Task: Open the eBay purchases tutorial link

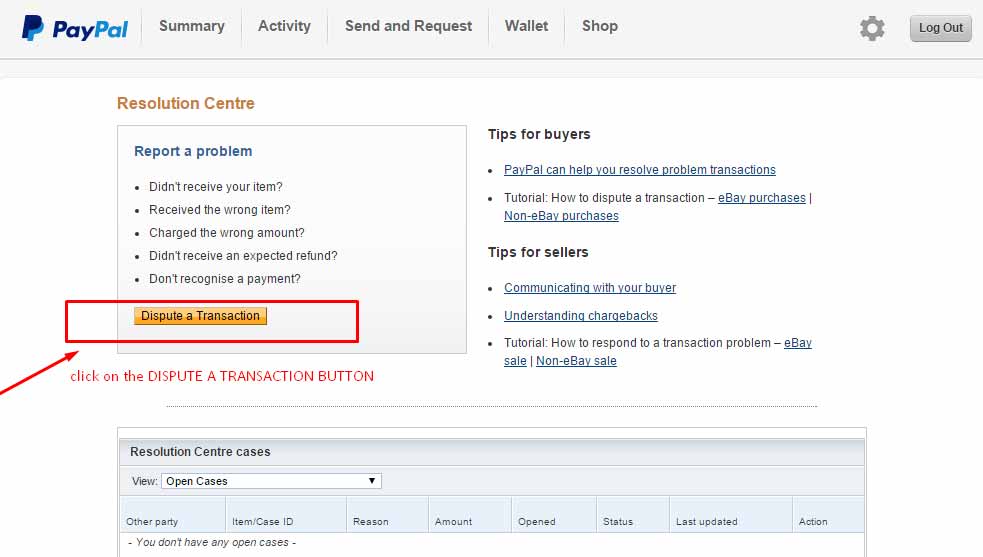Action: click(x=762, y=198)
